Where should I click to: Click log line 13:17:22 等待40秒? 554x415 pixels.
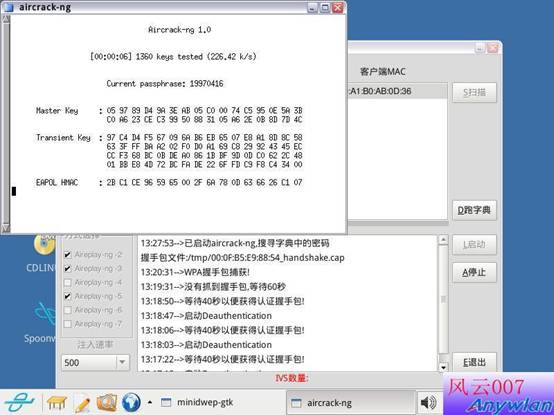pos(223,359)
